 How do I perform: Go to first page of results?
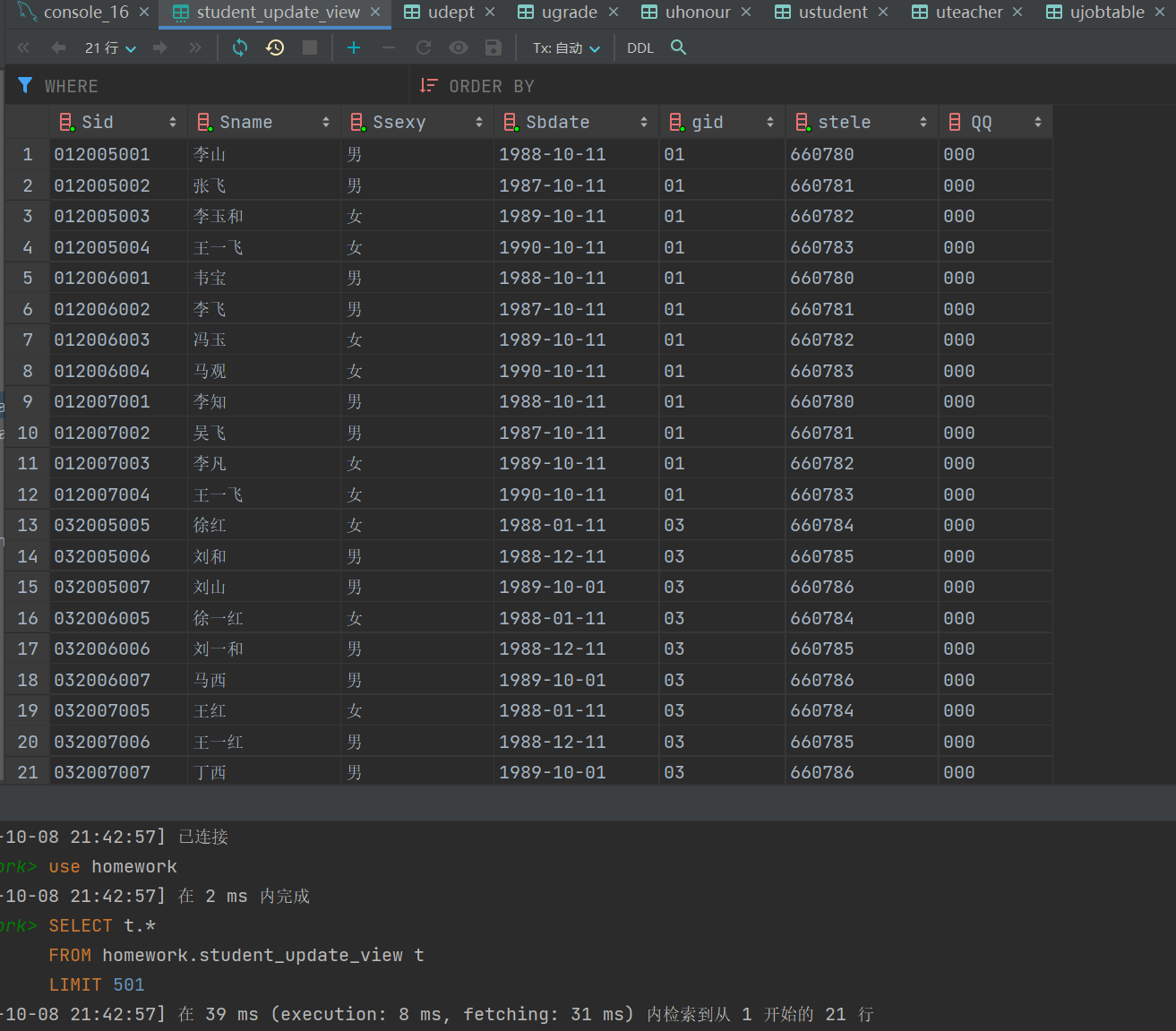tap(23, 47)
